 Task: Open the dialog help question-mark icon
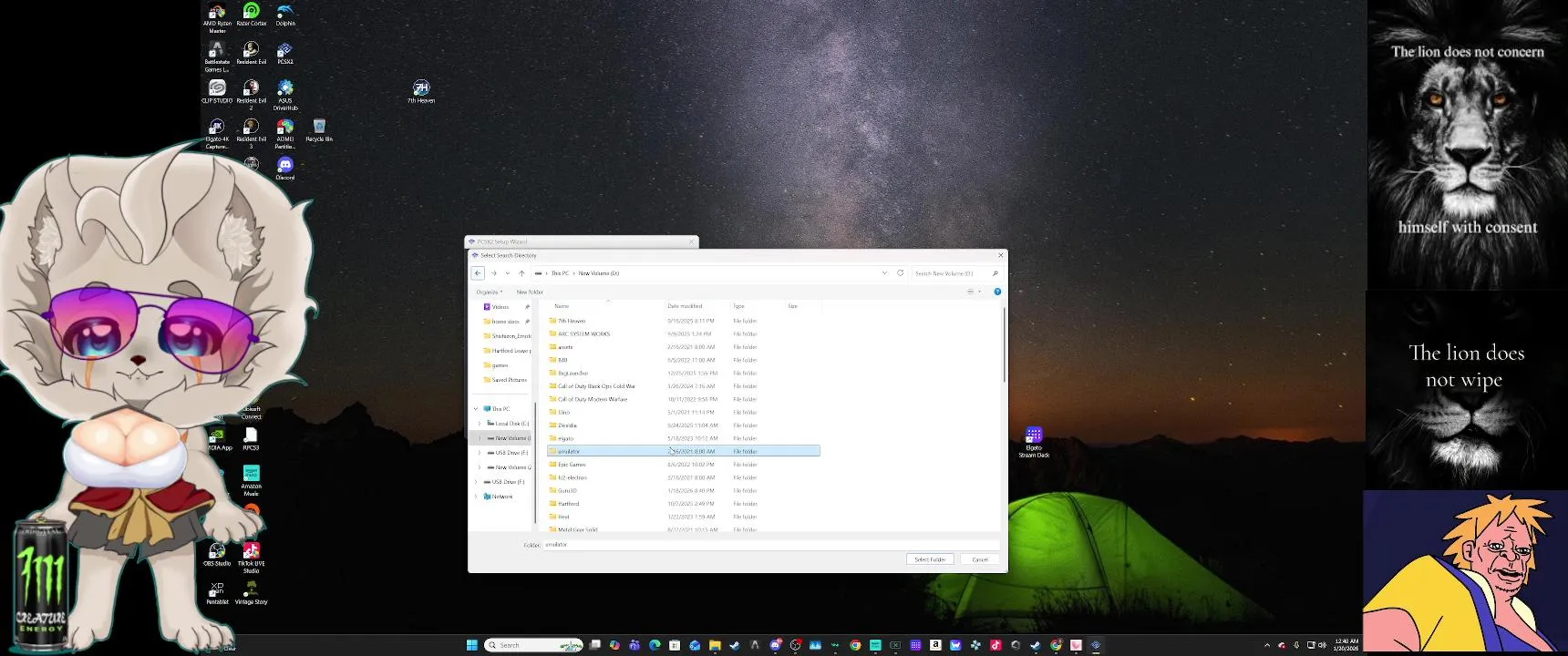pos(997,292)
